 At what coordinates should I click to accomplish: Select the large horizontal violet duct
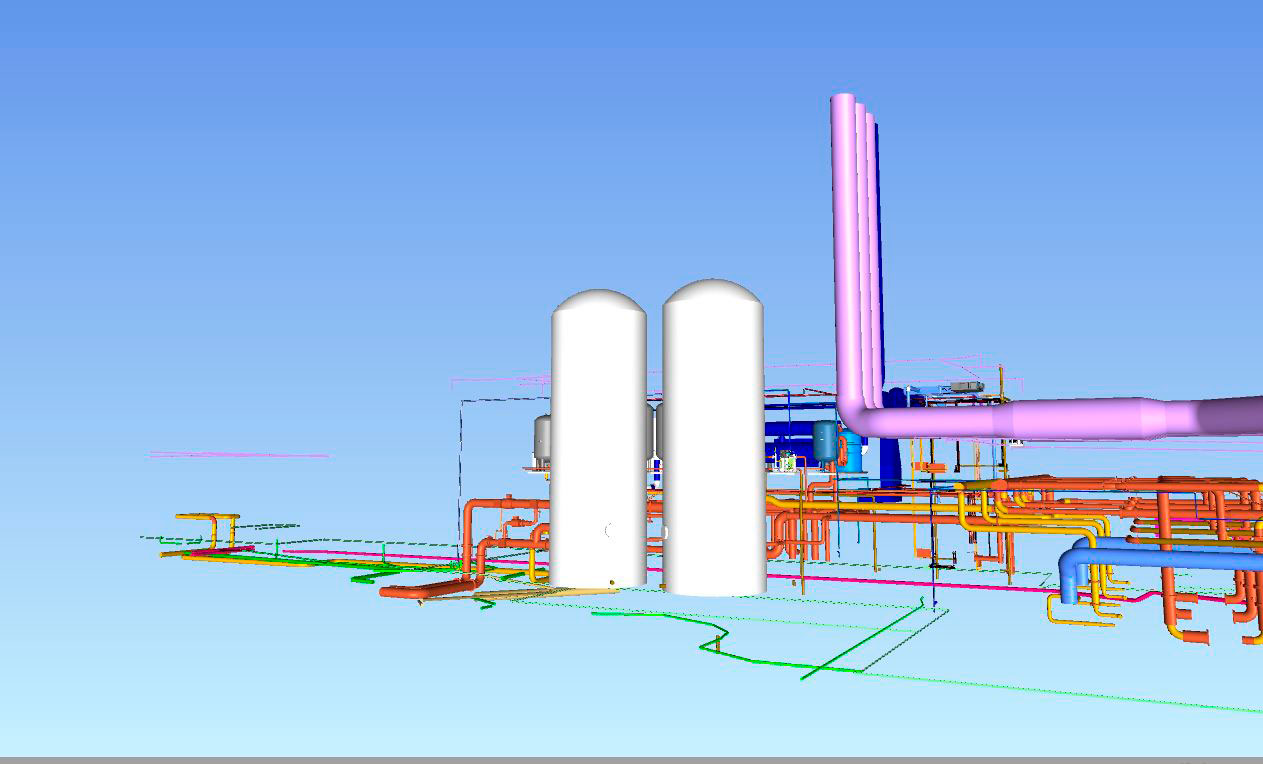tap(1060, 419)
